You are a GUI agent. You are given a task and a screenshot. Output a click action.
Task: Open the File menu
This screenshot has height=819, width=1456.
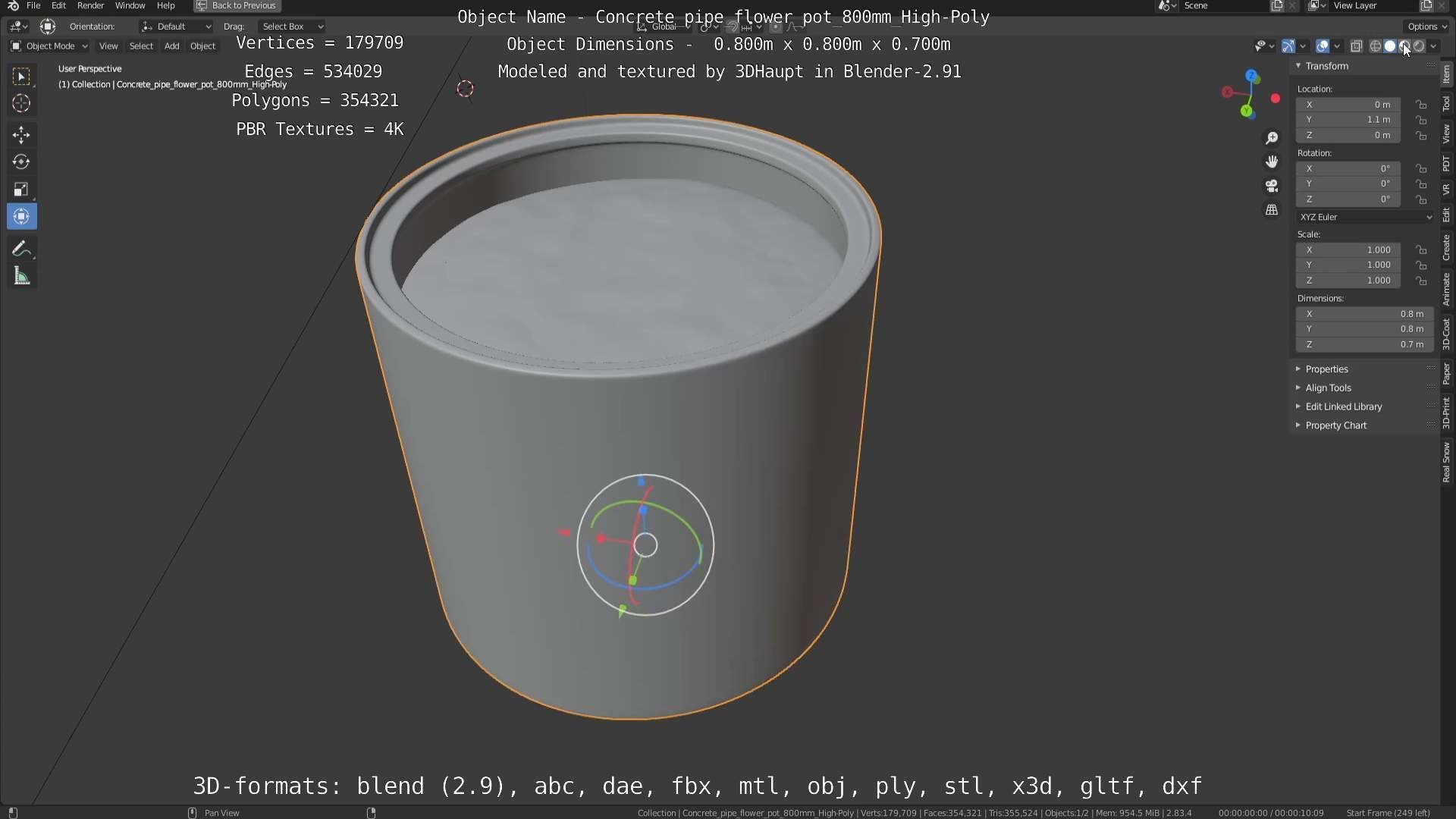[x=33, y=5]
